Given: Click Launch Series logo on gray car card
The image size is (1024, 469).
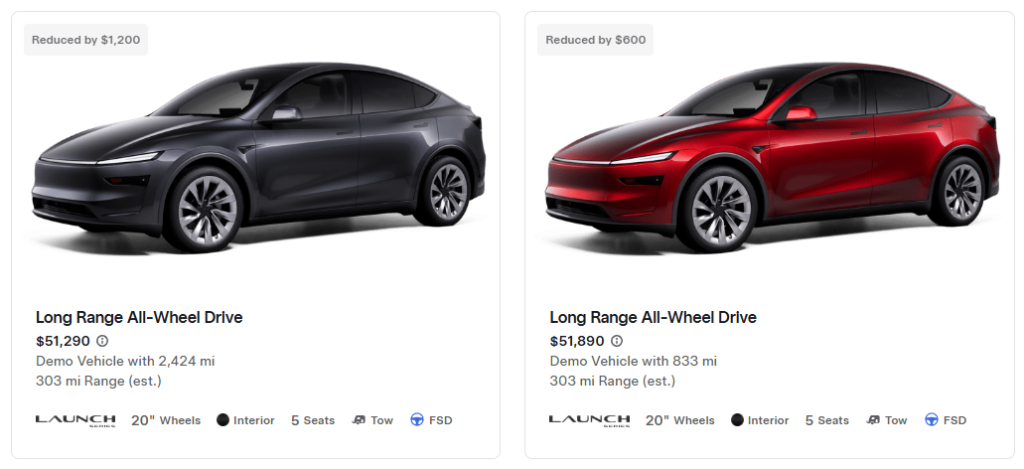Looking at the screenshot, I should coord(75,420).
